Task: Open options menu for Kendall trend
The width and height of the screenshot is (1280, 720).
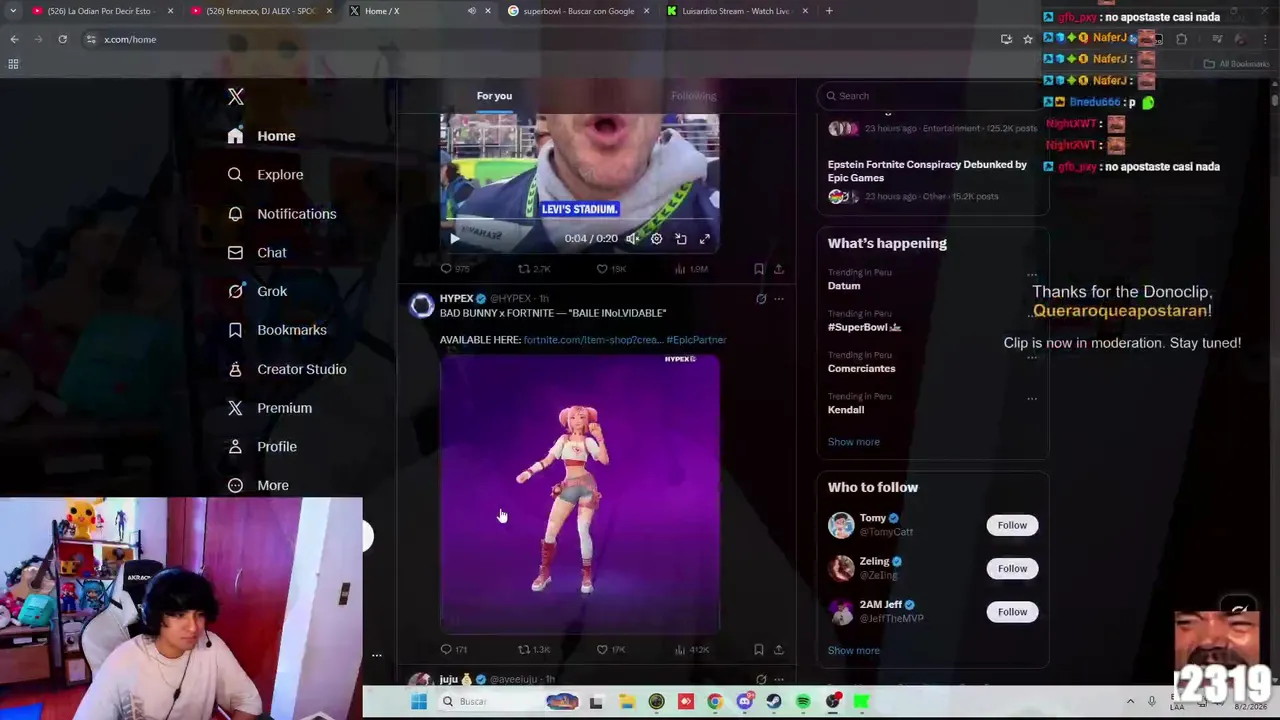Action: (1032, 398)
